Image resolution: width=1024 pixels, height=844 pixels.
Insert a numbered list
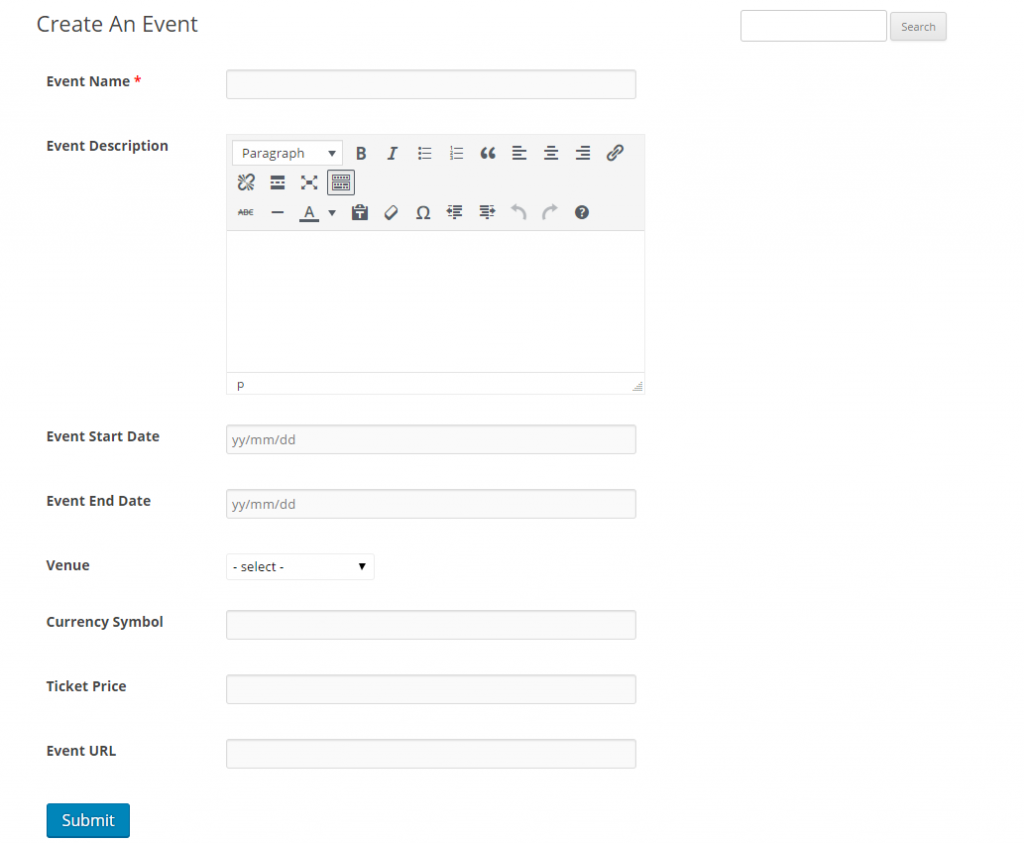[x=456, y=153]
